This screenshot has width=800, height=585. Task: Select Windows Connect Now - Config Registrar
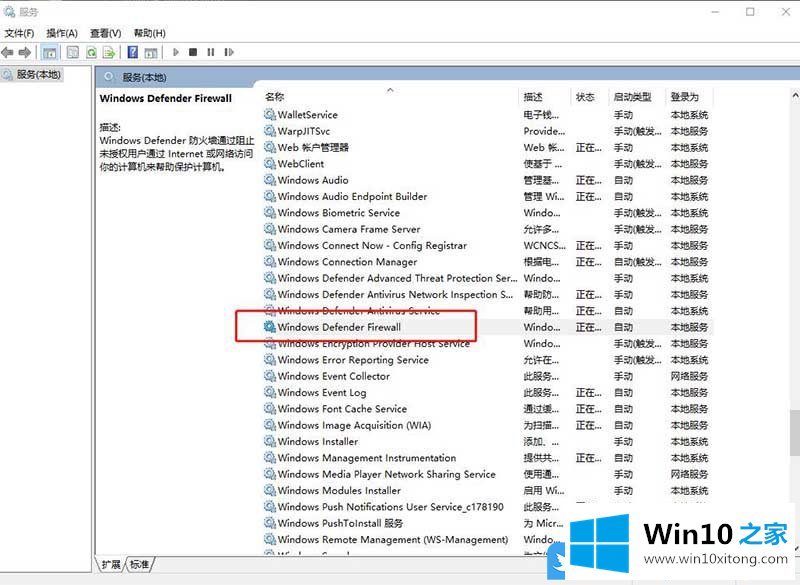pos(487,245)
